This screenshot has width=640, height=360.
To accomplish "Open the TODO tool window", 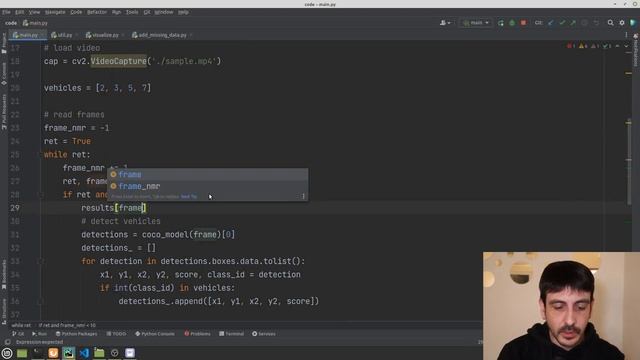I will (116, 334).
